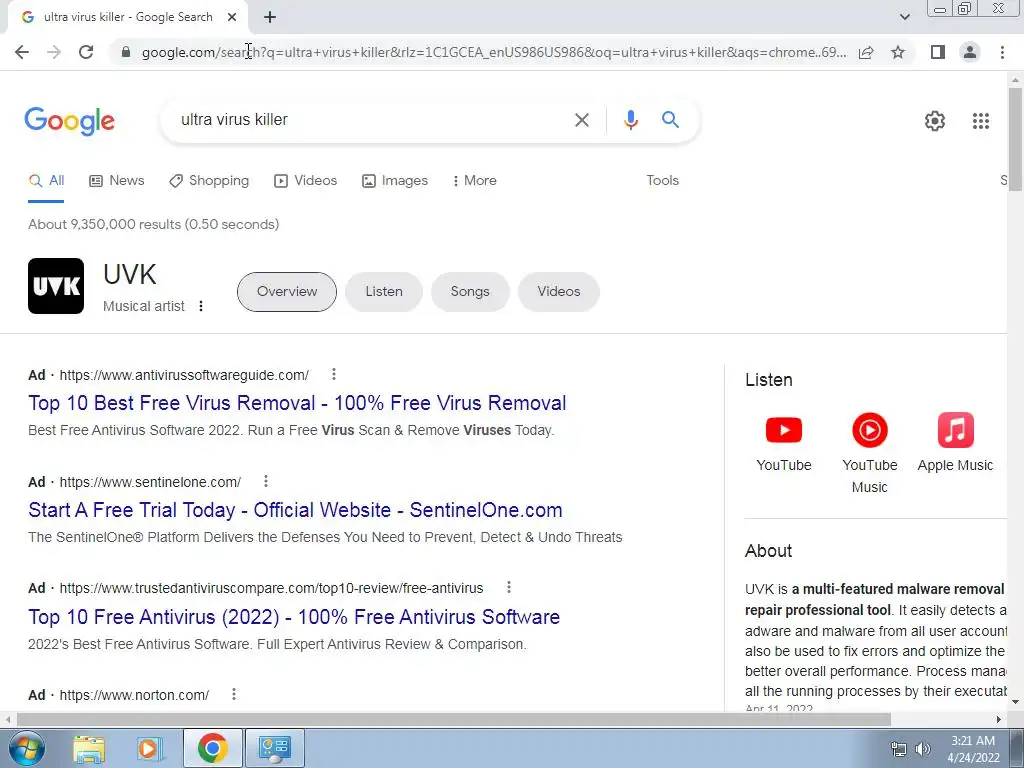Open a new browser tab
The height and width of the screenshot is (768, 1024).
tap(270, 18)
